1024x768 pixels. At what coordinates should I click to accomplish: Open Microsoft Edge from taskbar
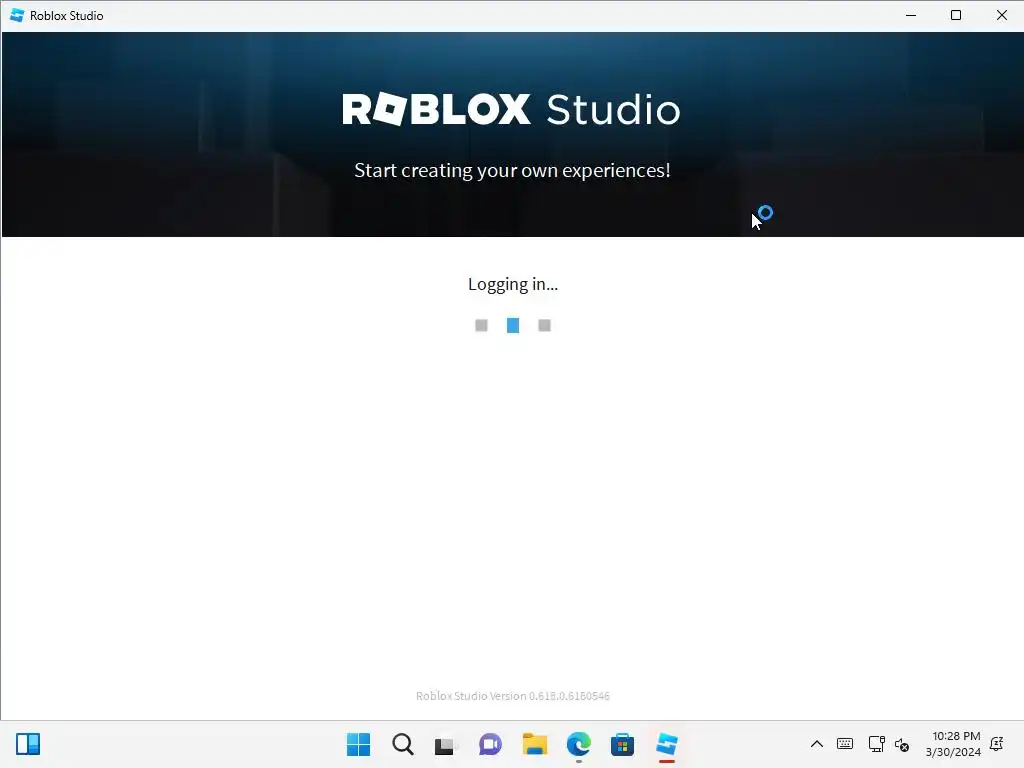click(x=579, y=744)
